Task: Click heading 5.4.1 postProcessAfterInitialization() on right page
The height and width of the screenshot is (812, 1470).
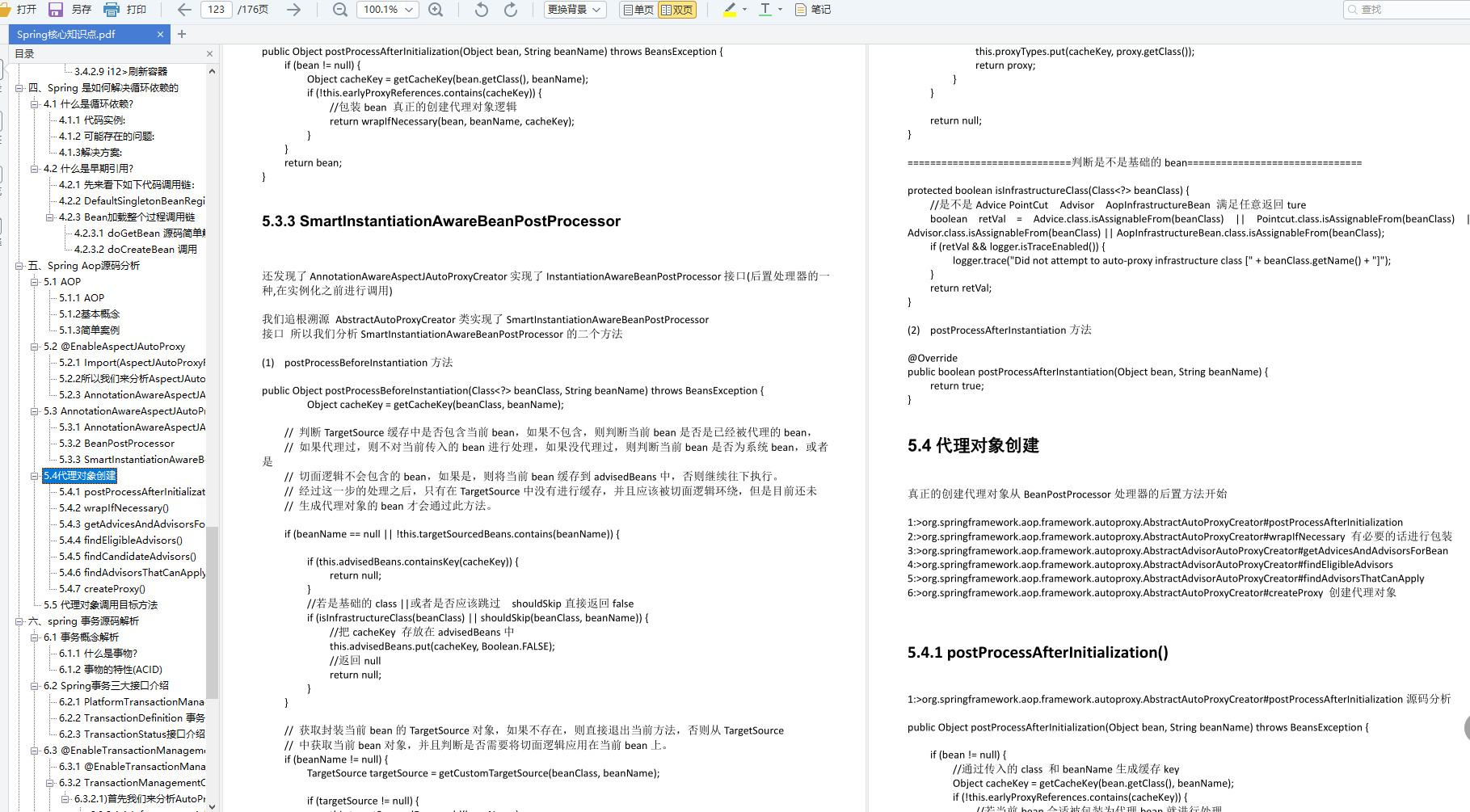Action: 1038,653
